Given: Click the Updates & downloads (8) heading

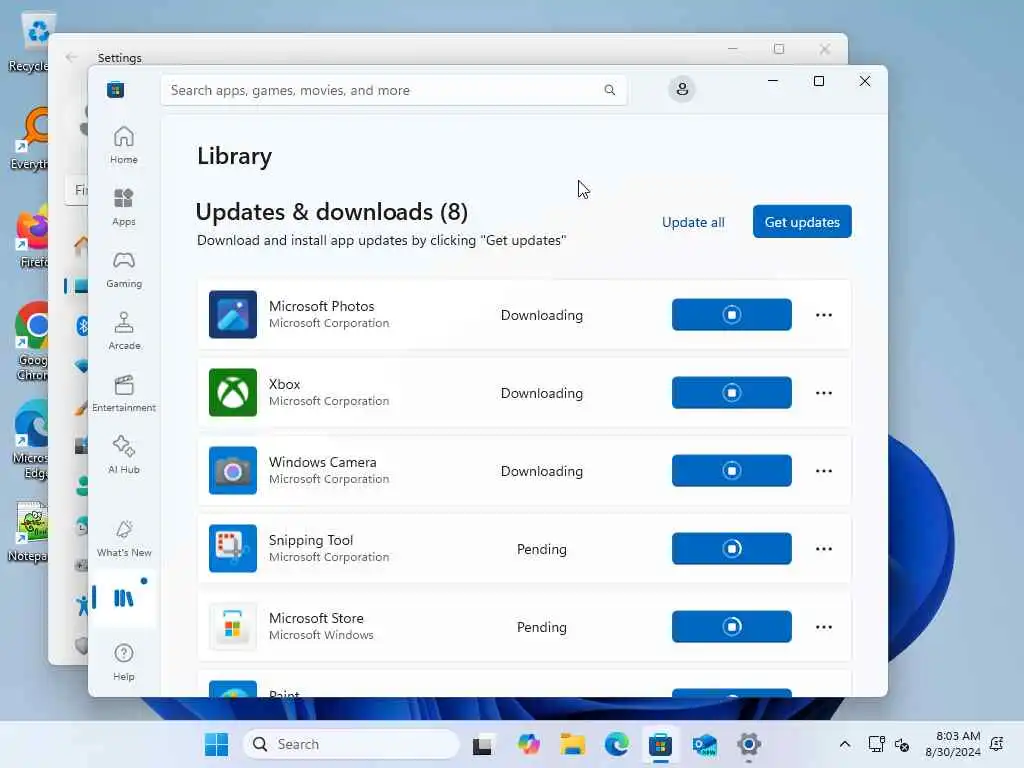Looking at the screenshot, I should [332, 212].
